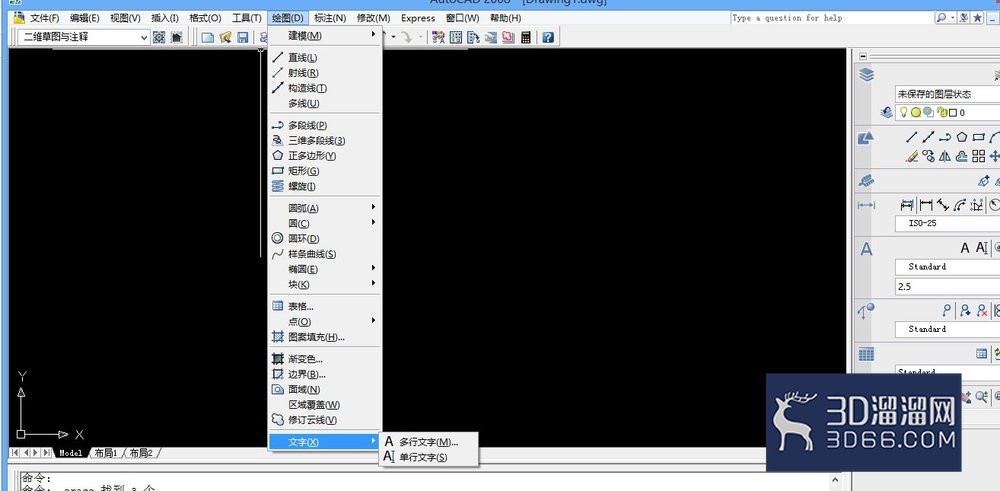Open the 格式(O) menu

pyautogui.click(x=205, y=18)
